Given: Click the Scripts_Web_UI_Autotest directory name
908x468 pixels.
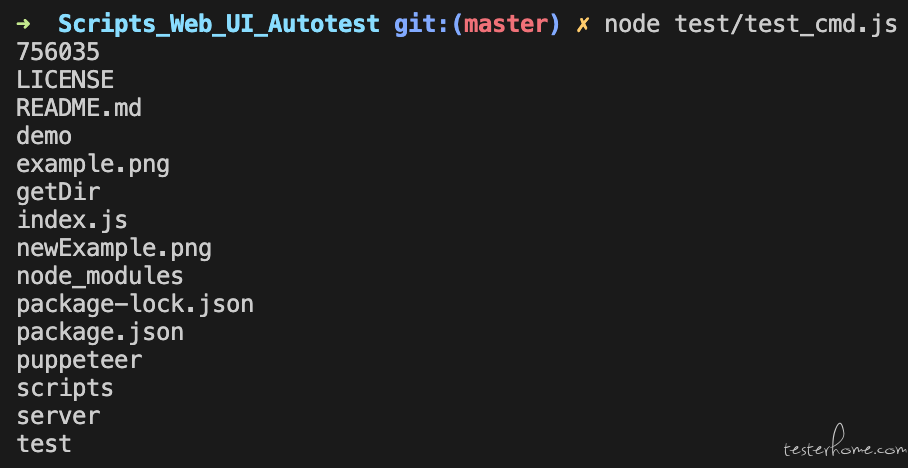Looking at the screenshot, I should coord(219,25).
